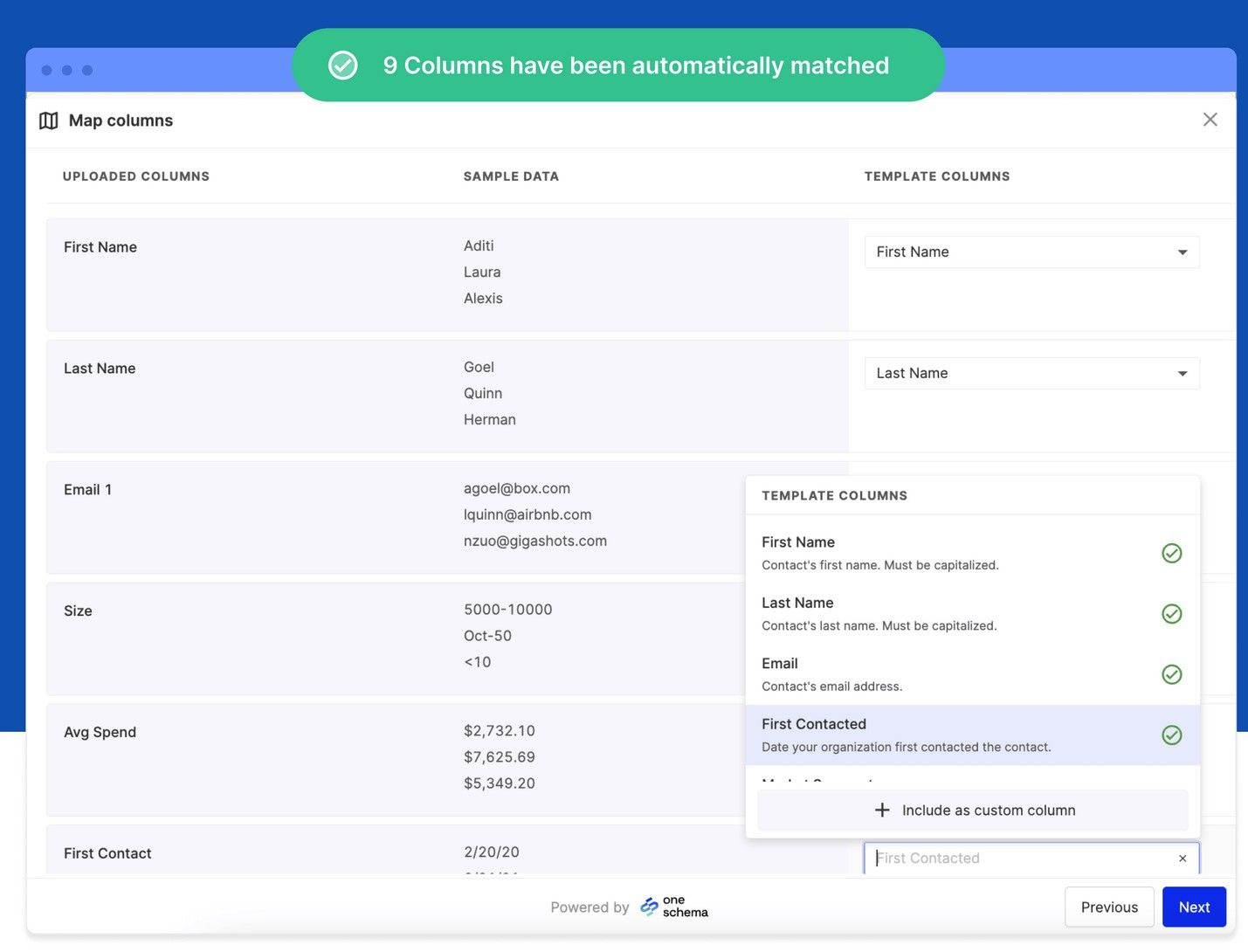Click the check icon beside the First Contacted option
Image resolution: width=1248 pixels, height=952 pixels.
(1172, 735)
